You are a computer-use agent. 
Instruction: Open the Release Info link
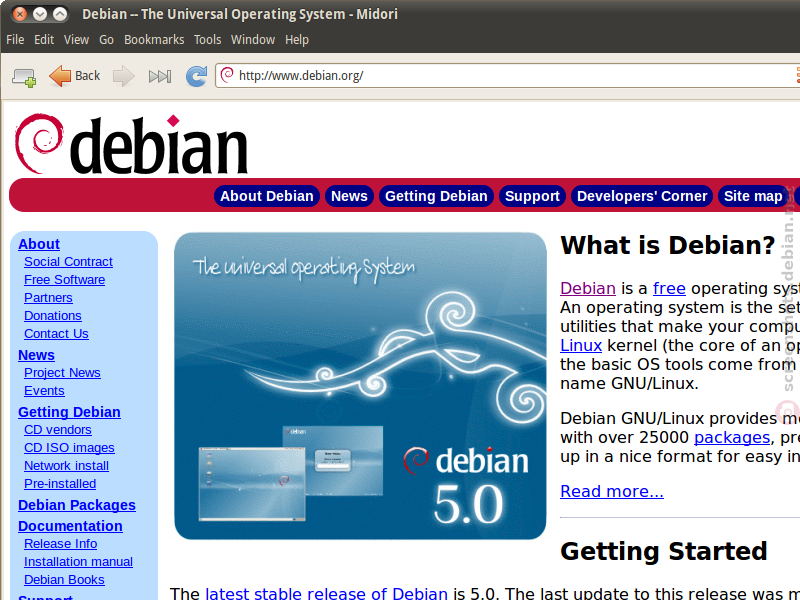point(61,544)
